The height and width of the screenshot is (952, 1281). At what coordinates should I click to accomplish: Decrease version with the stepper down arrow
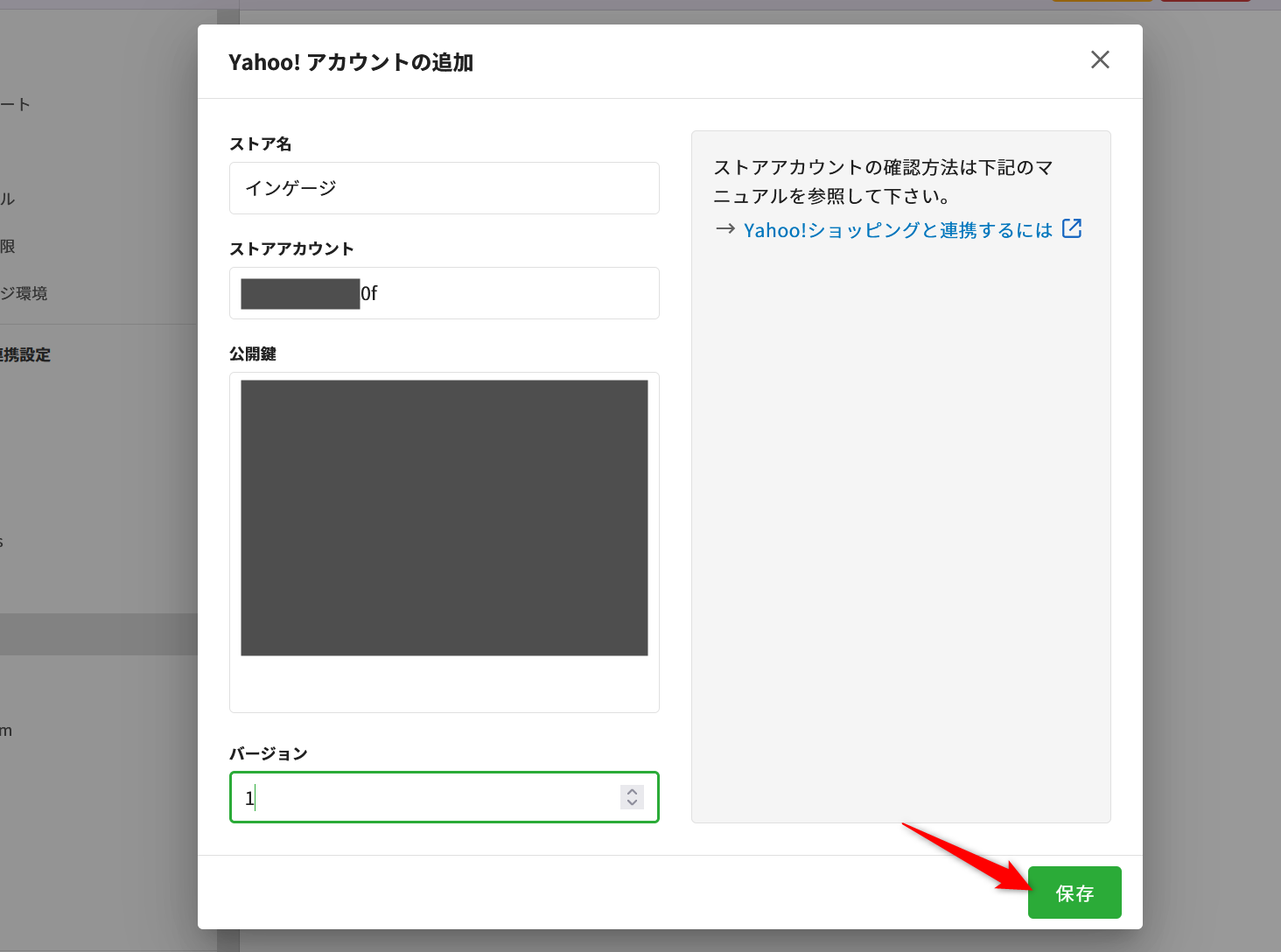pyautogui.click(x=632, y=802)
